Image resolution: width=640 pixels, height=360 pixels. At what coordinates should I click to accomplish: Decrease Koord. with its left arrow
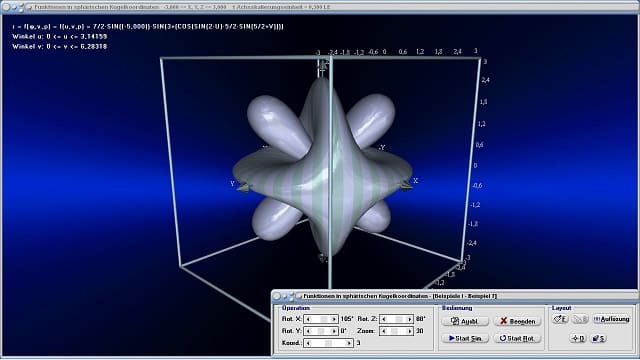[308, 343]
